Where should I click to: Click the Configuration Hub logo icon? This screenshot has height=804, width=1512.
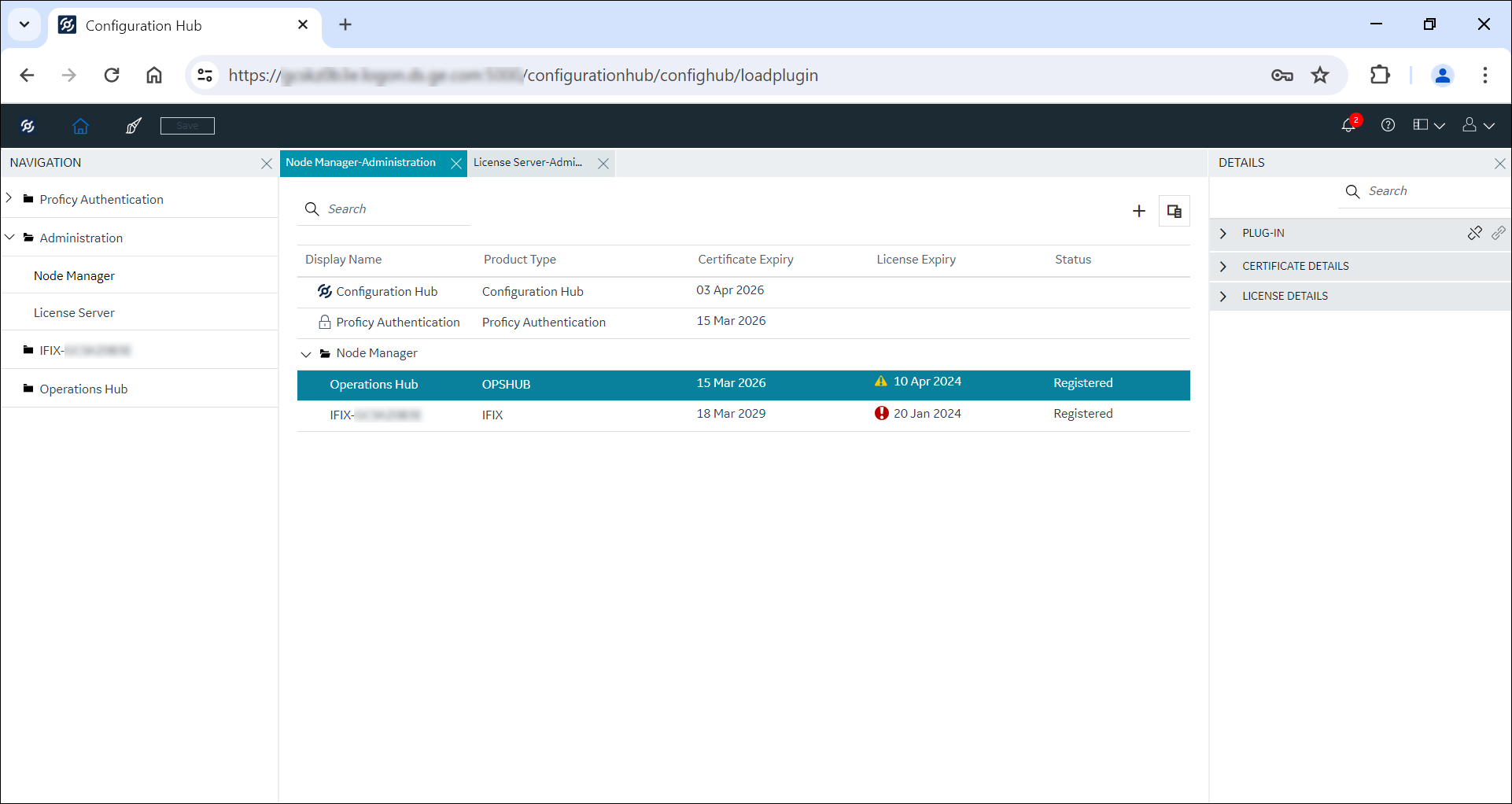(28, 126)
